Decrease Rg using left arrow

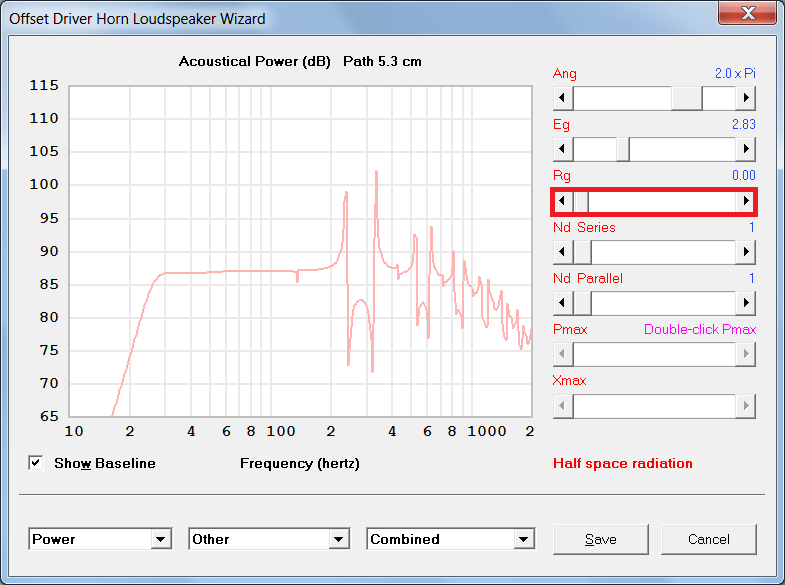click(563, 201)
